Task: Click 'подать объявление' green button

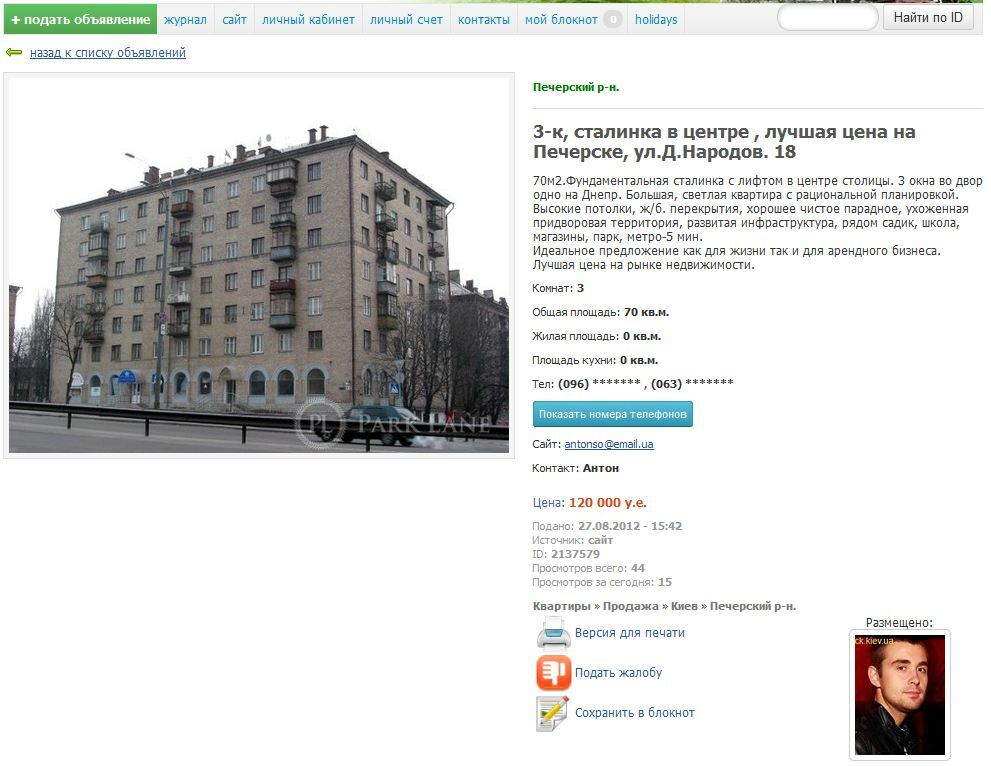Action: [80, 20]
